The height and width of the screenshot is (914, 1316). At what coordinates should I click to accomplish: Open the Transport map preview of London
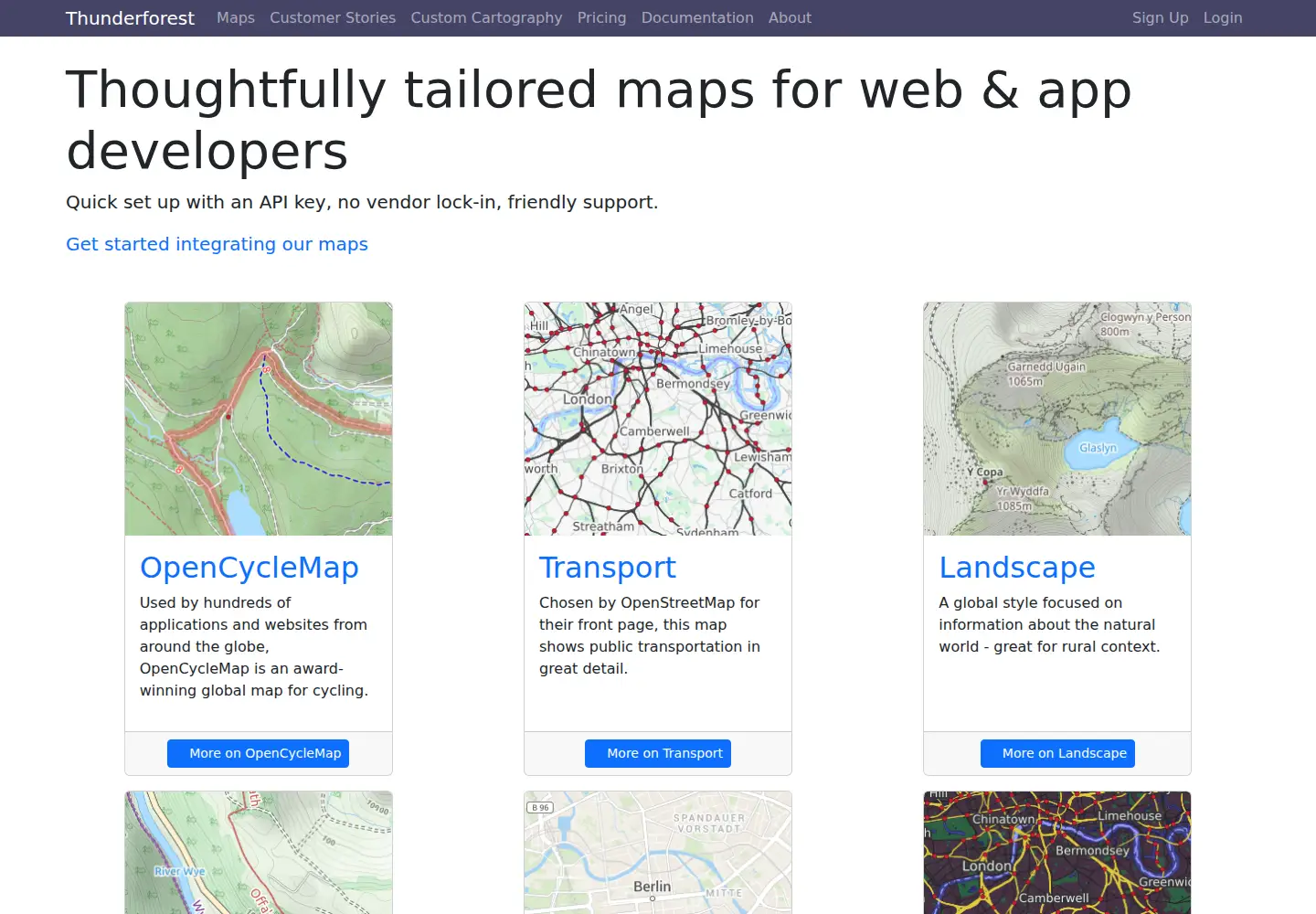tap(658, 419)
